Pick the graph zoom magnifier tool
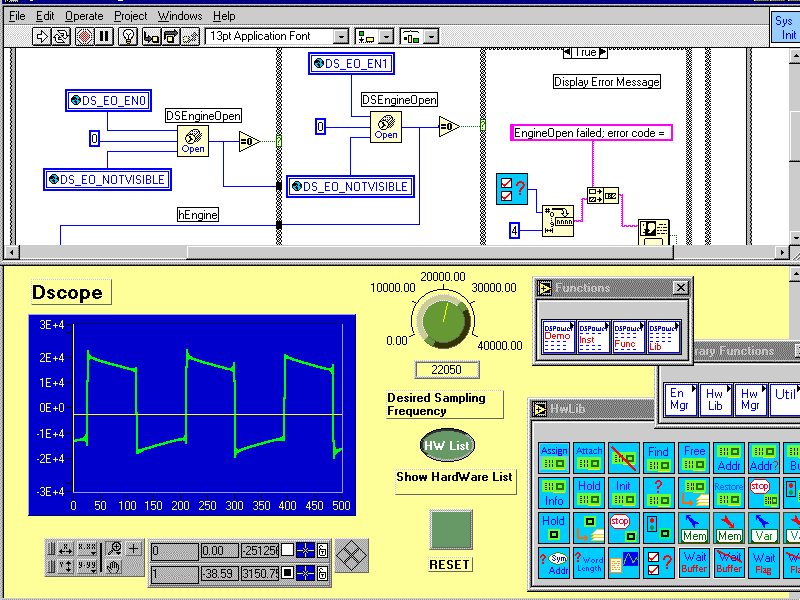 pos(115,548)
